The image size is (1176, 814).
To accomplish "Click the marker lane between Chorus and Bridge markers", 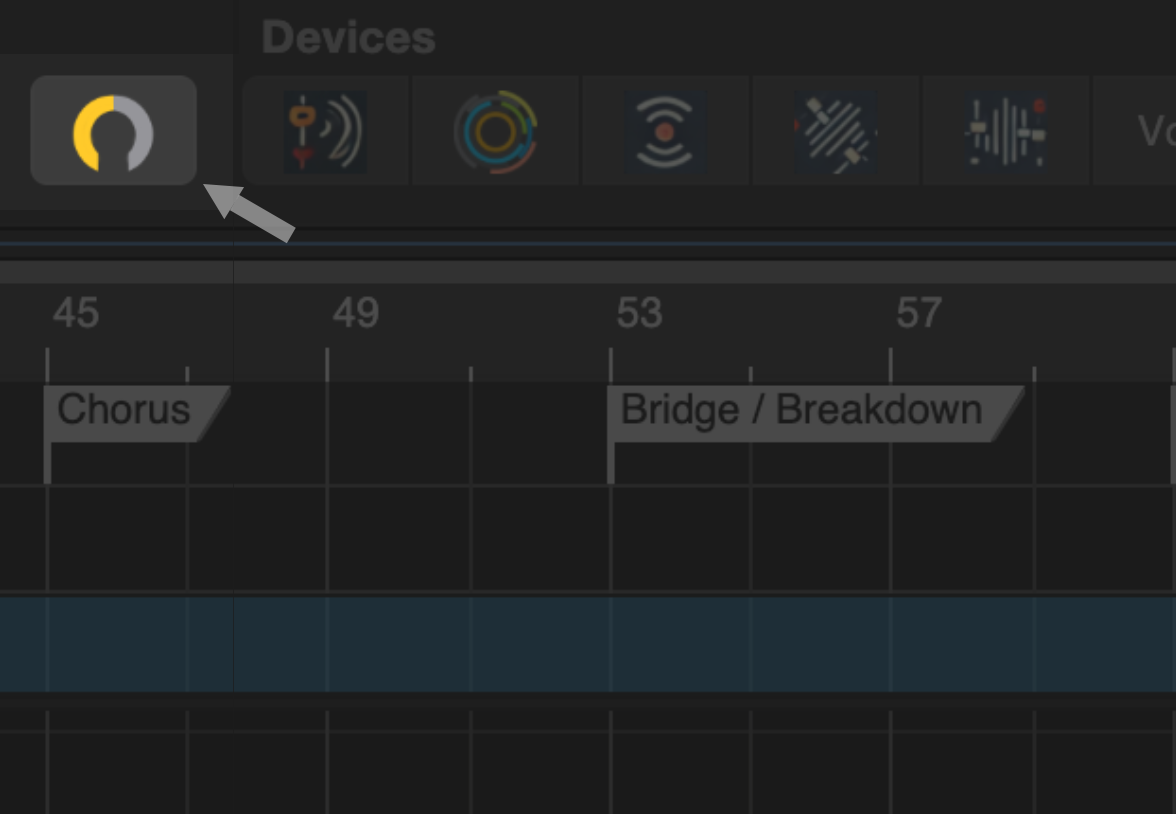I will [x=418, y=434].
